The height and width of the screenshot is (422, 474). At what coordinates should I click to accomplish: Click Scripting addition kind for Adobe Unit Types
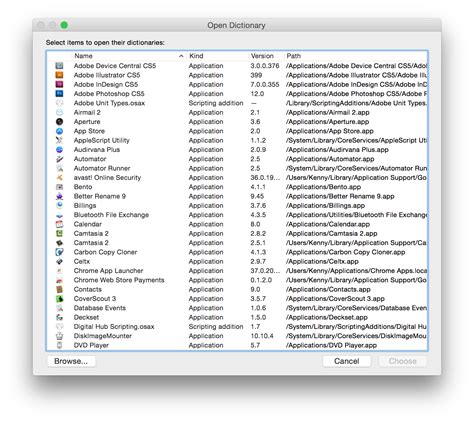pos(216,103)
